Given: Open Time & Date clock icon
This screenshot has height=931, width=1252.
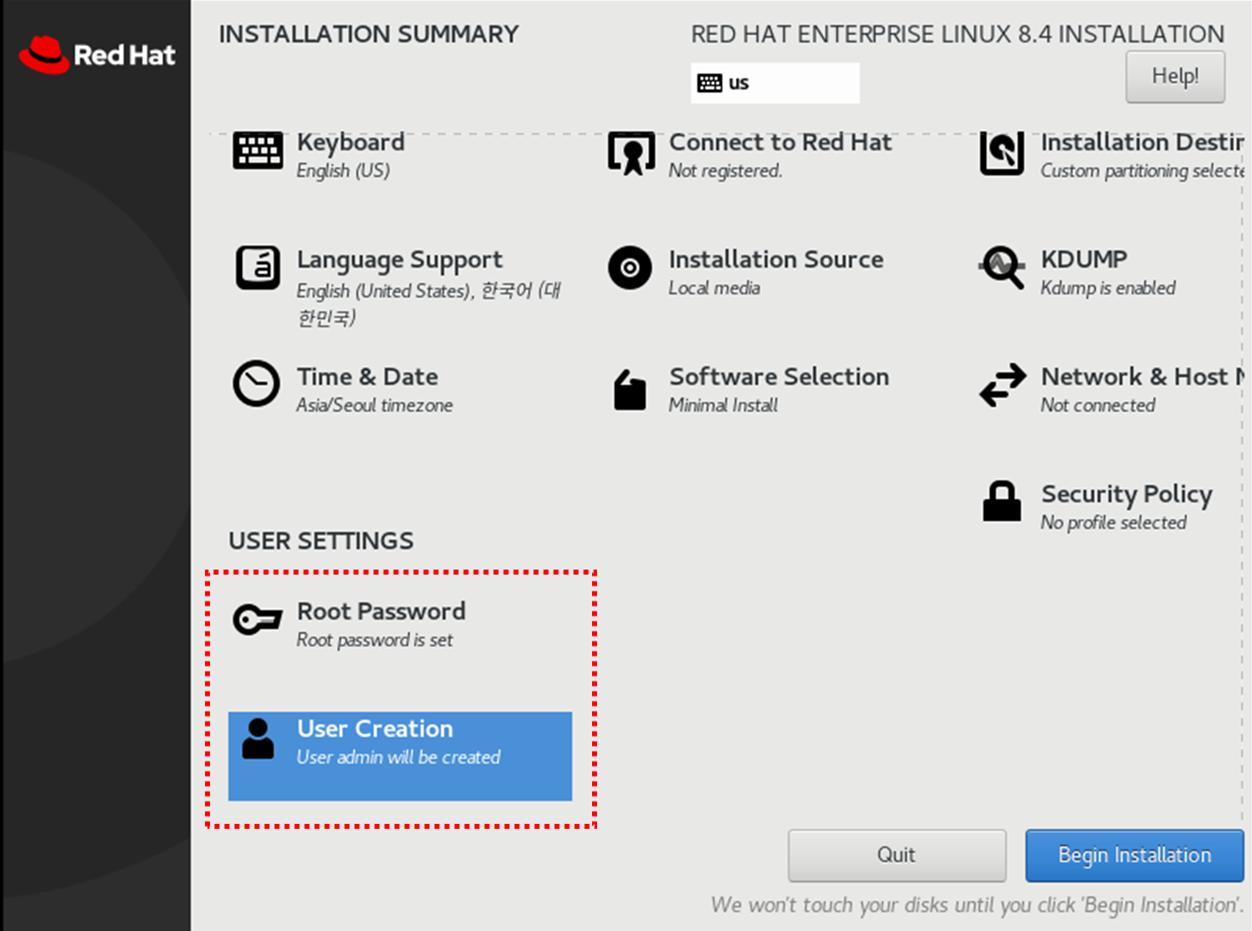Looking at the screenshot, I should pos(257,385).
